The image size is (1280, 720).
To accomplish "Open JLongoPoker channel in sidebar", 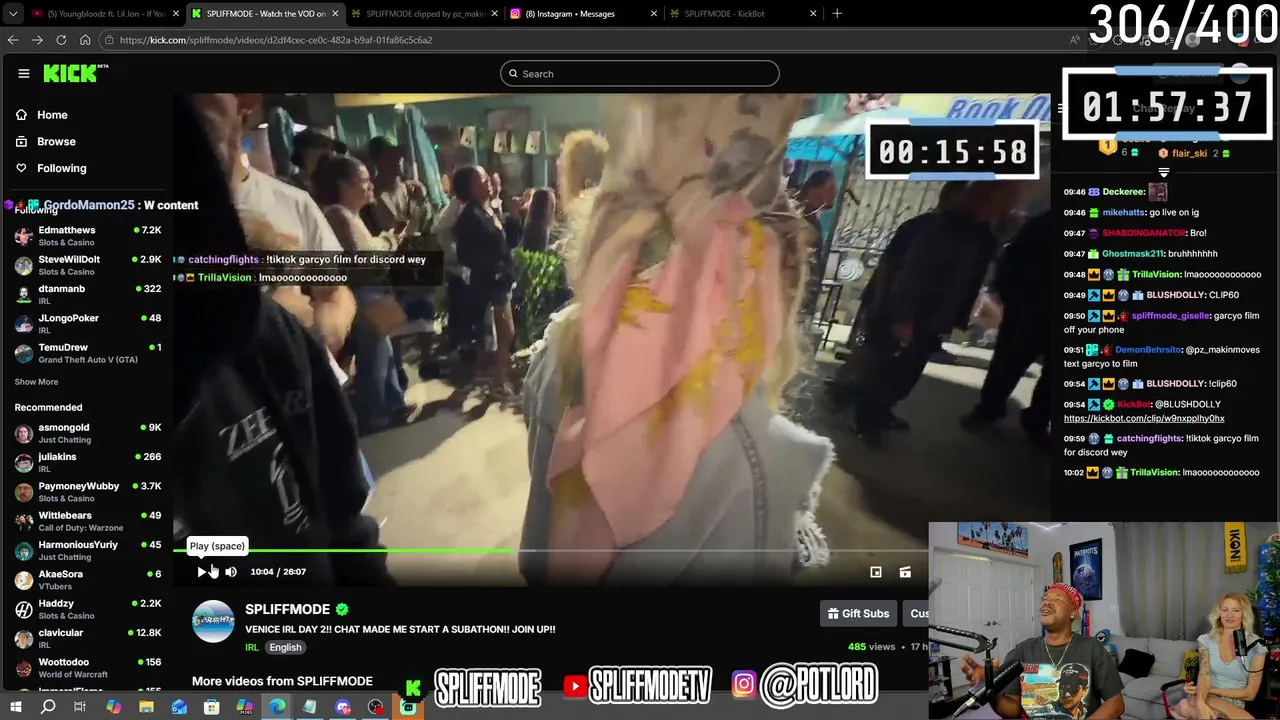I will coord(88,323).
